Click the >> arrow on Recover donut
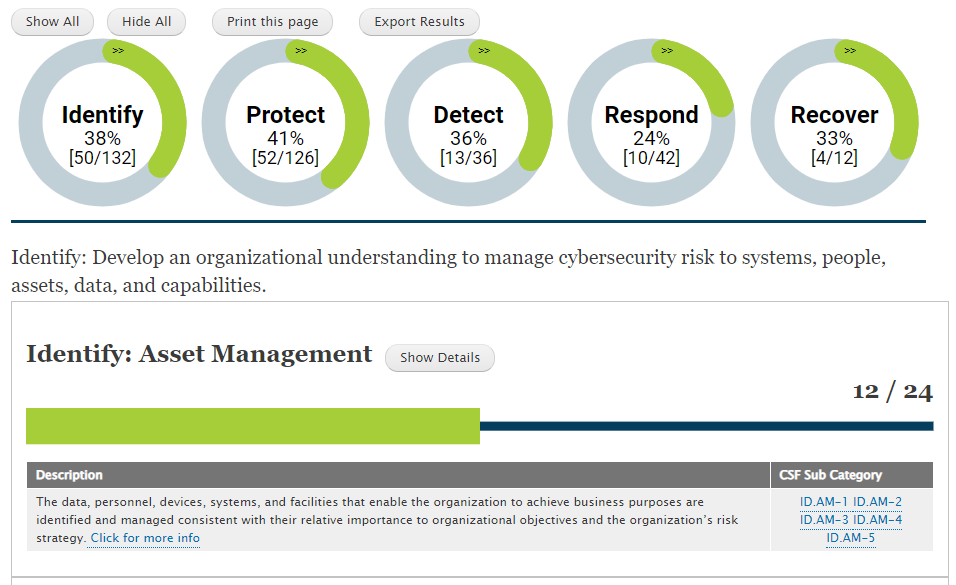Image resolution: width=956 pixels, height=585 pixels. [850, 50]
